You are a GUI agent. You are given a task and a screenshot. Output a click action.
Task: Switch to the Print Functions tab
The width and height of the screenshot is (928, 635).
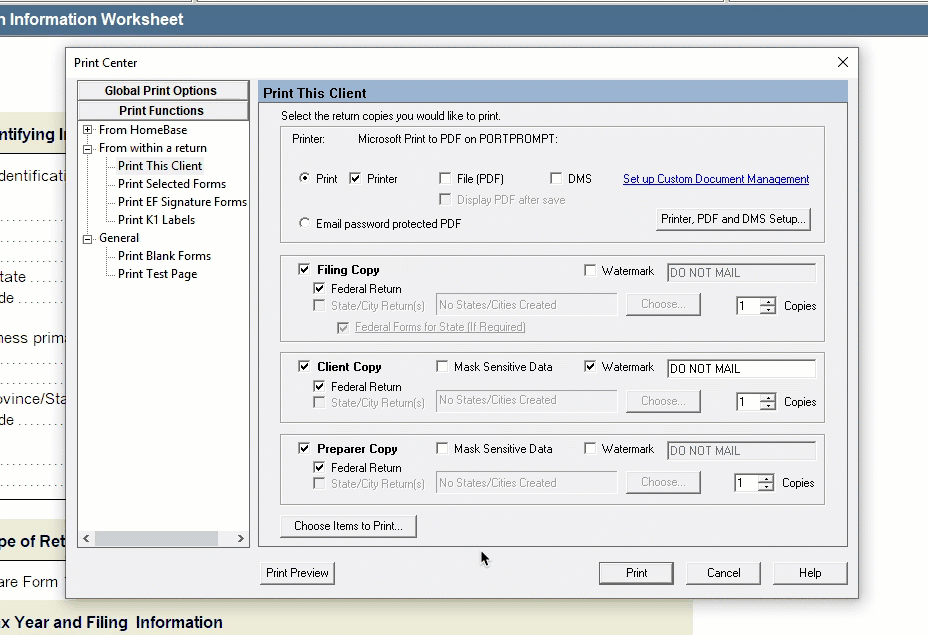click(161, 111)
